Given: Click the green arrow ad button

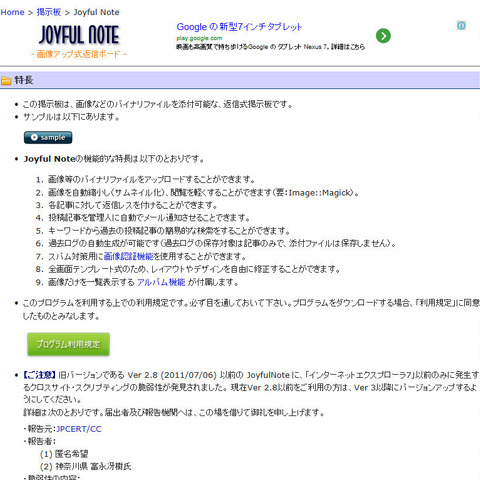Looking at the screenshot, I should (383, 36).
